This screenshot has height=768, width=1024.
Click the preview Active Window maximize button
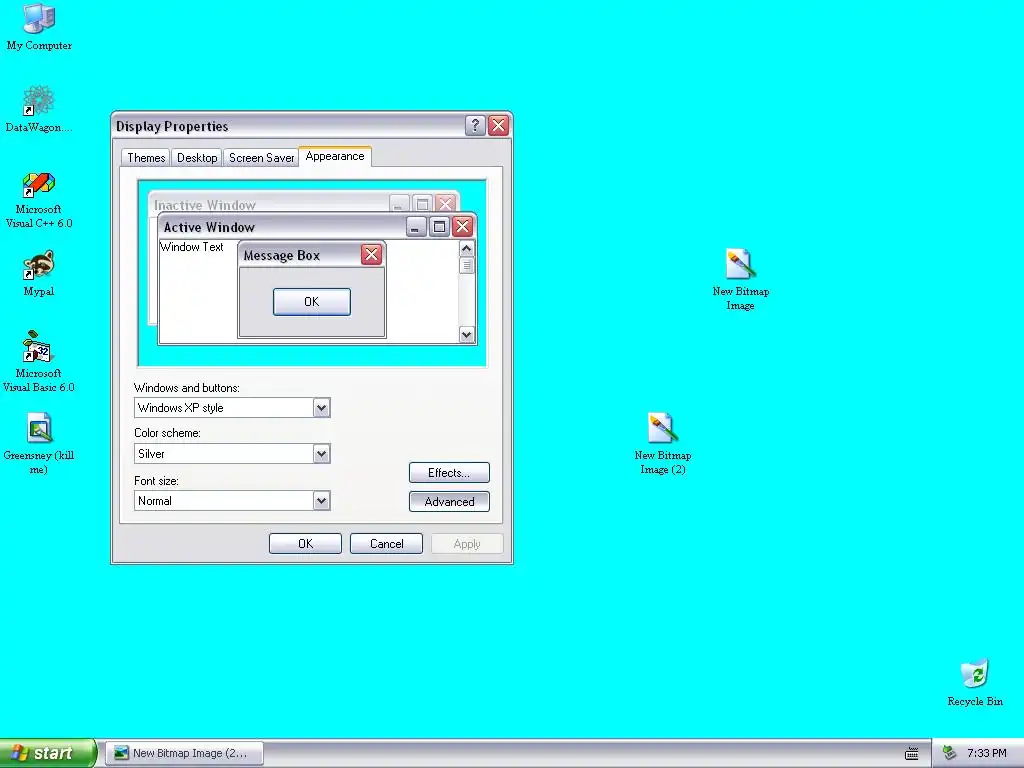pyautogui.click(x=439, y=227)
